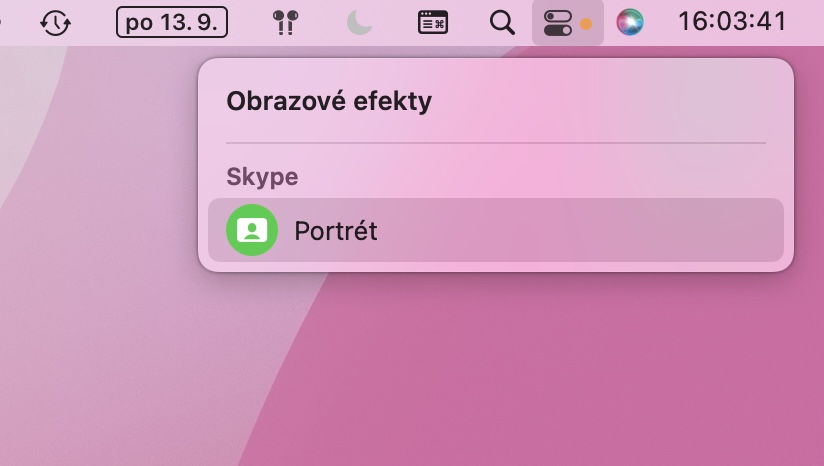The image size is (824, 466).
Task: Click the Portrét label text
Action: pyautogui.click(x=336, y=231)
